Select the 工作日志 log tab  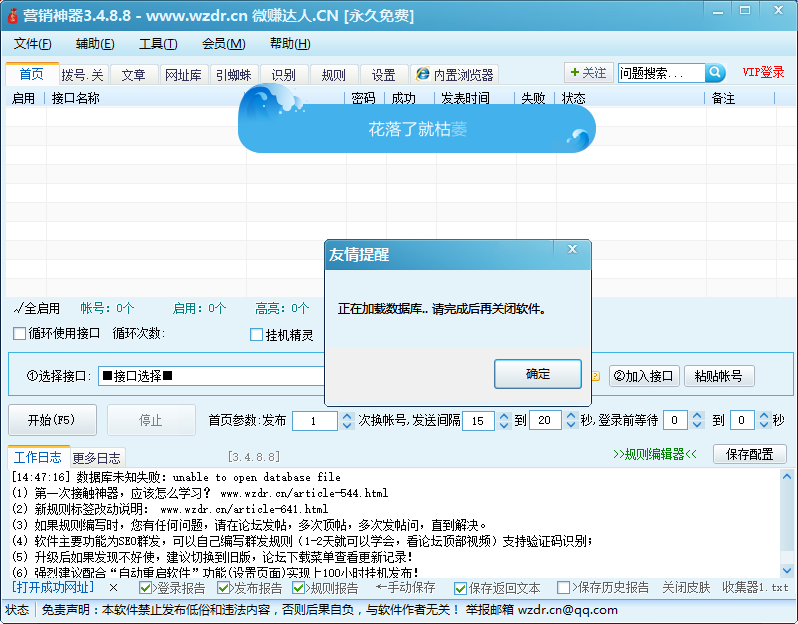tap(38, 457)
